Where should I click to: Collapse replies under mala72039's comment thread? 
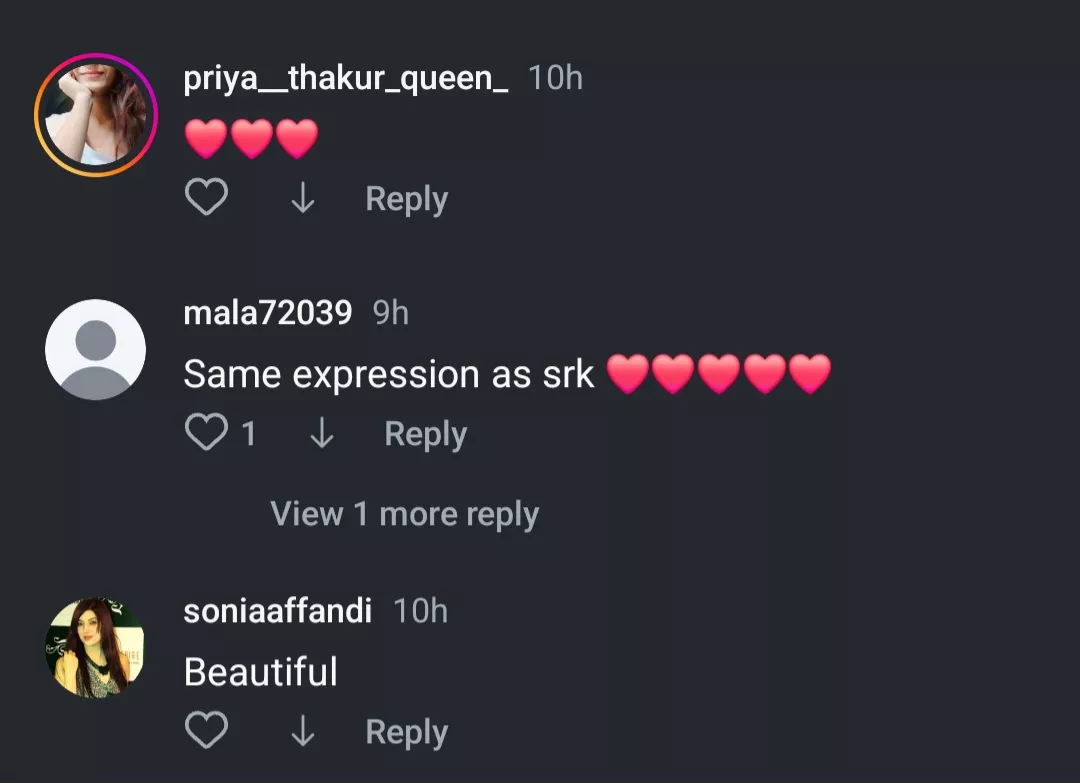click(x=404, y=513)
